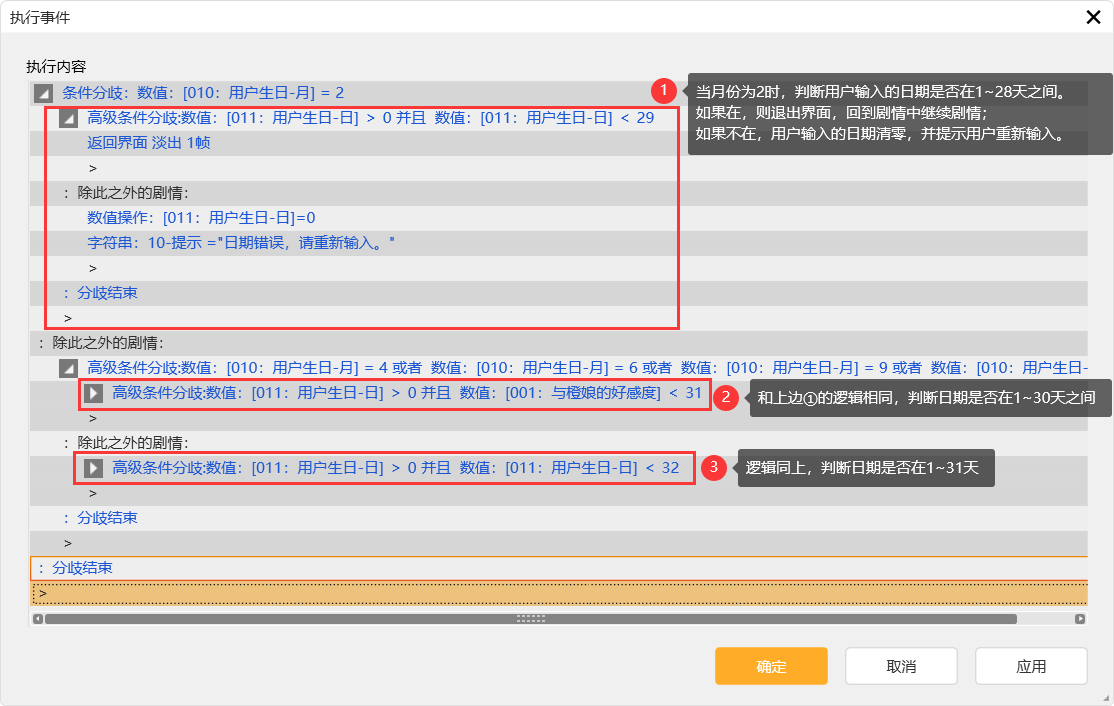Click the horizontal scrollbar right arrow
This screenshot has width=1114, height=706.
click(1080, 619)
